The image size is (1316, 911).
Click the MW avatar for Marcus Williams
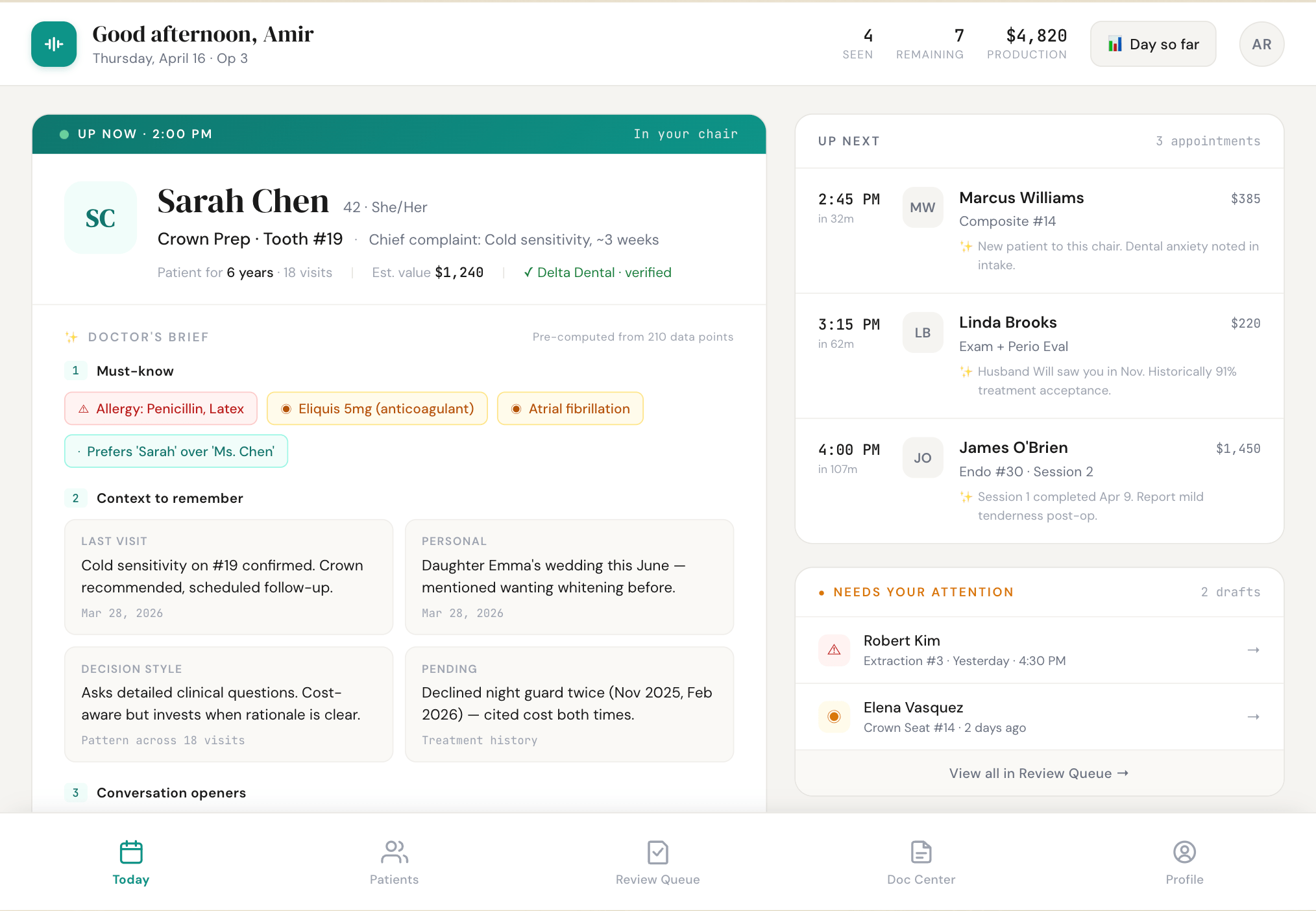click(923, 208)
